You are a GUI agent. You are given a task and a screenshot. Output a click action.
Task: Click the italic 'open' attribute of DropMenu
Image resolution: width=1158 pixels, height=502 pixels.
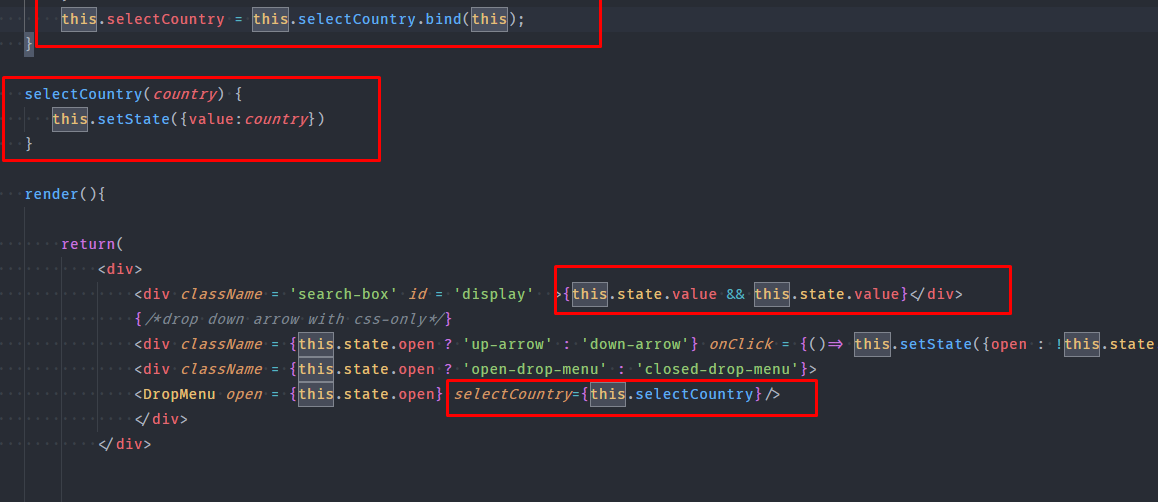coord(244,394)
